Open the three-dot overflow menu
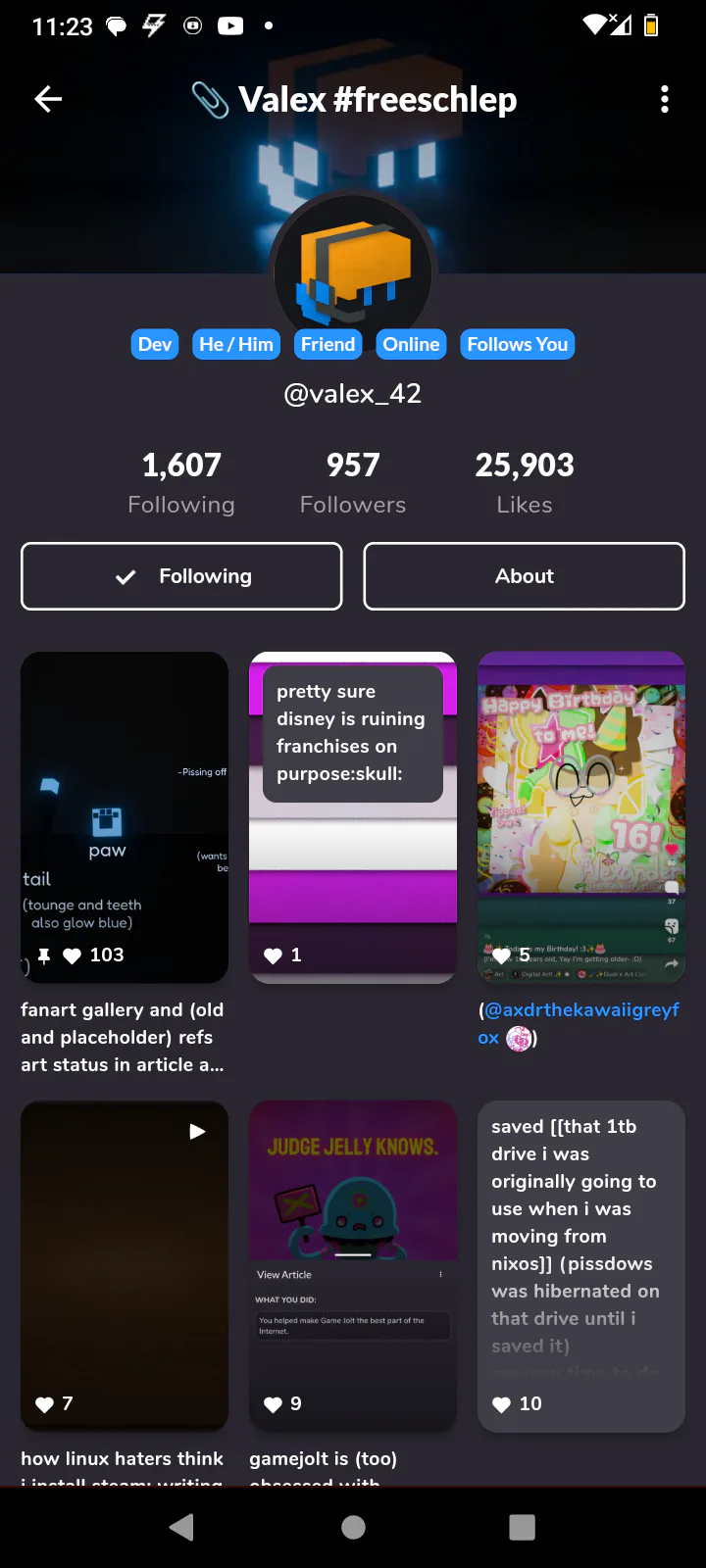 point(665,99)
